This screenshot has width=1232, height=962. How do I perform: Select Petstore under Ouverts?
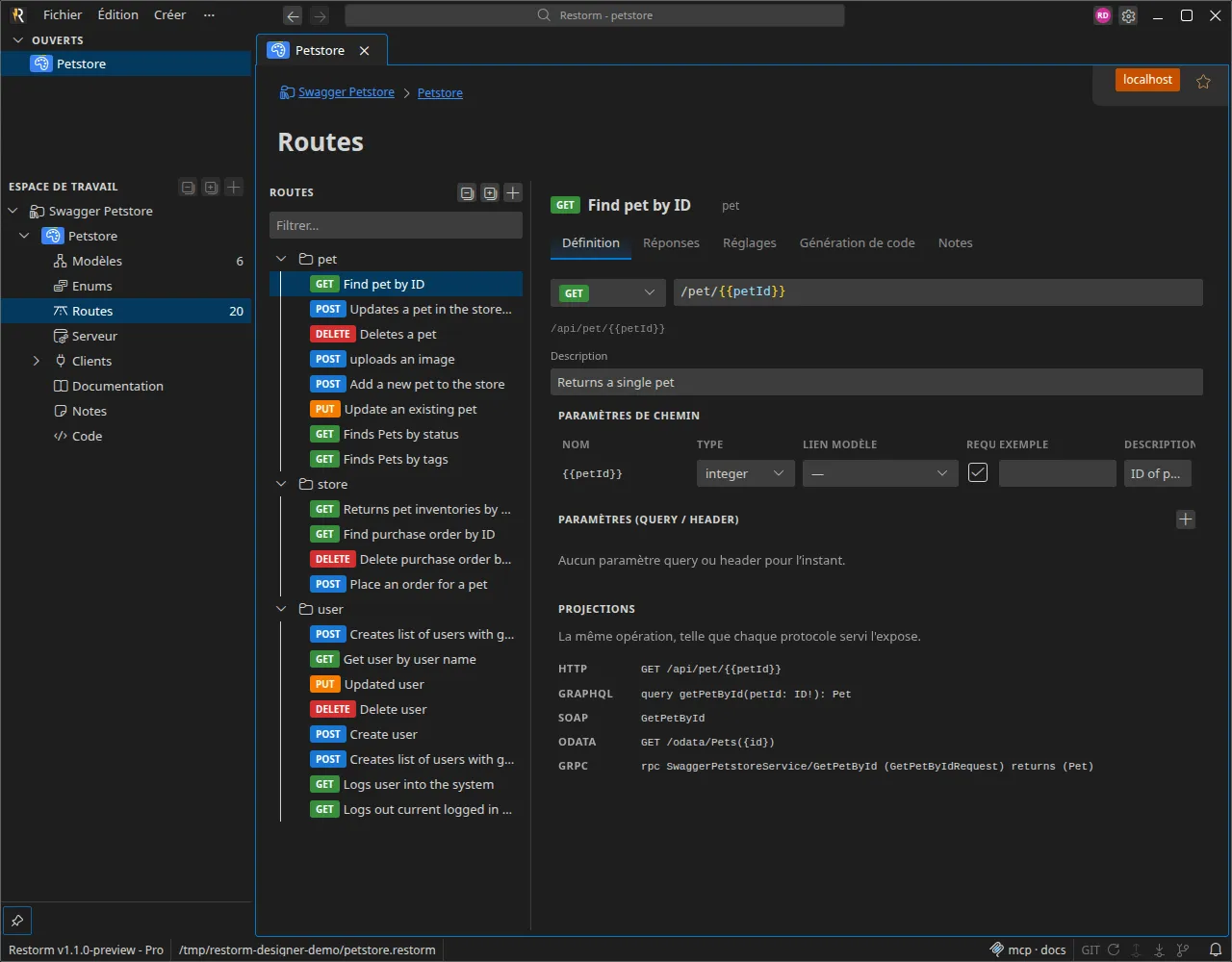[126, 63]
